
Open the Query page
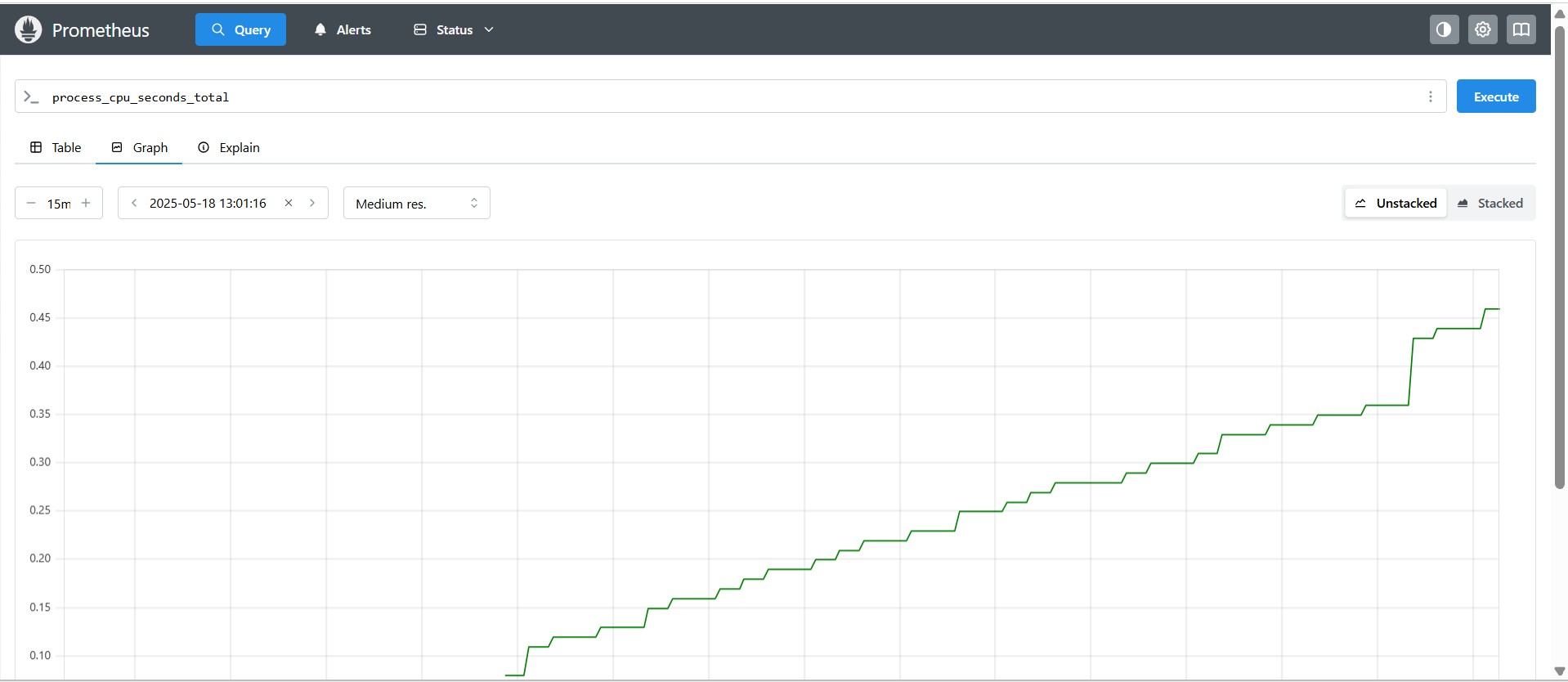[240, 29]
